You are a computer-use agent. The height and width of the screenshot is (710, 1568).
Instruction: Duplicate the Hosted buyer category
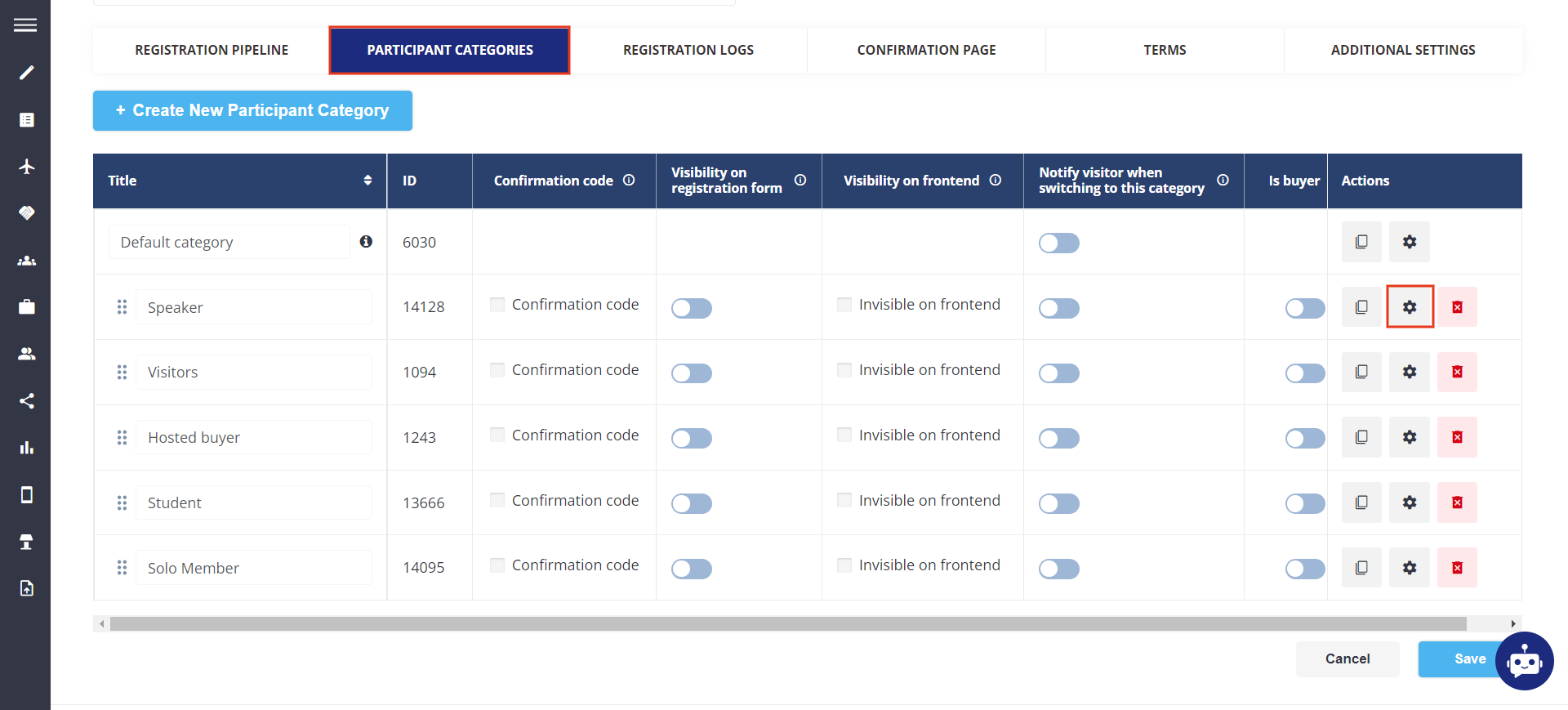click(1361, 437)
